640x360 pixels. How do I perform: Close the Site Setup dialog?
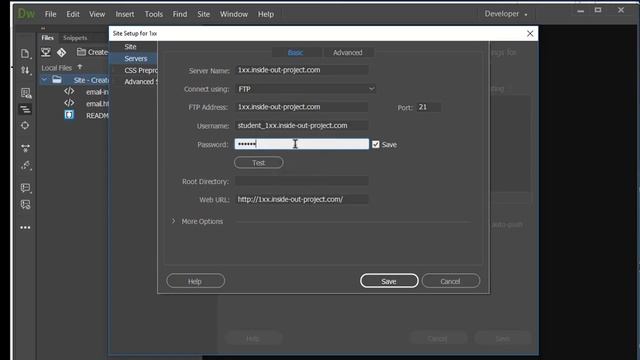pos(530,33)
